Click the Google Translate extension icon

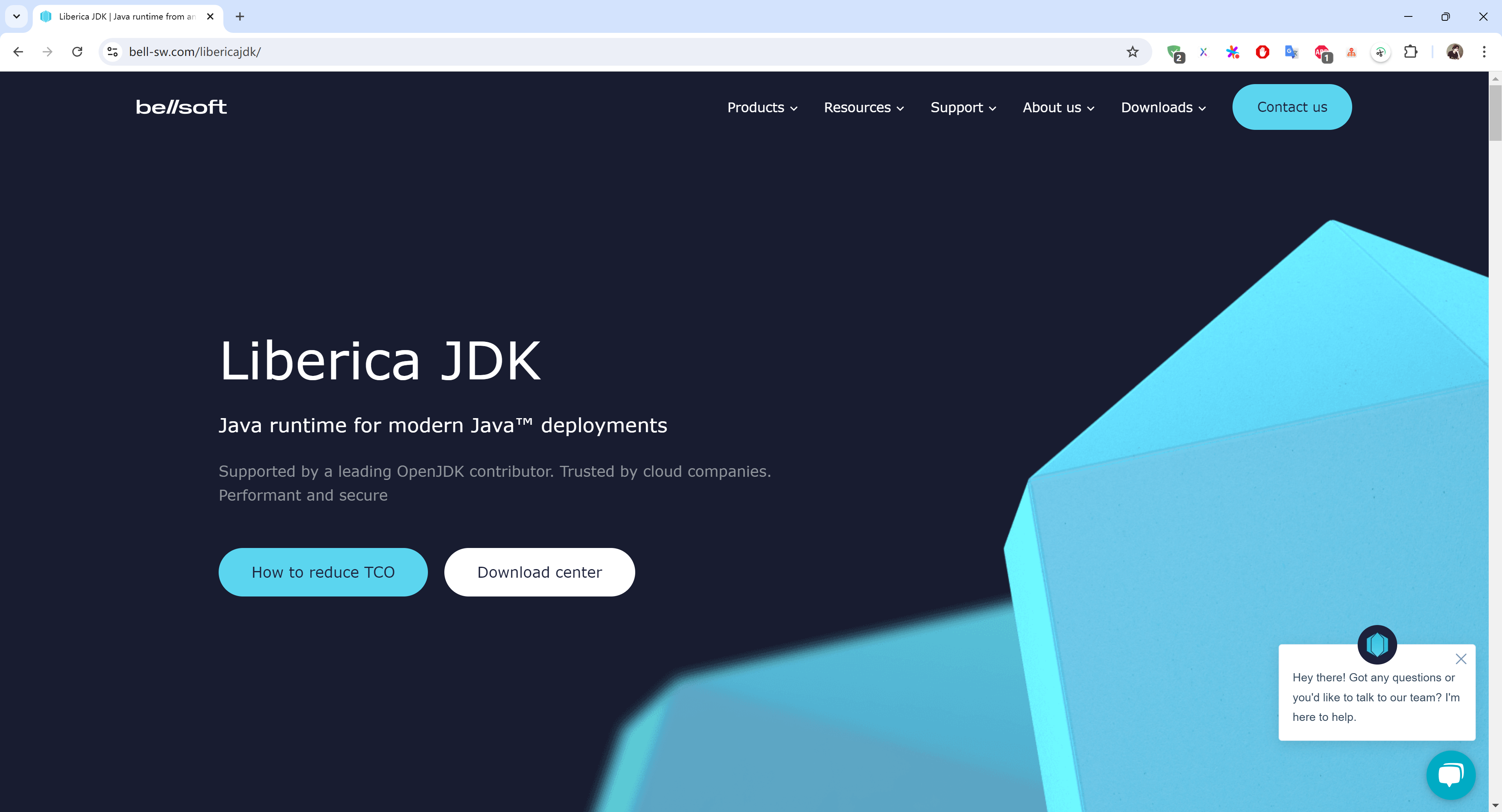tap(1291, 52)
